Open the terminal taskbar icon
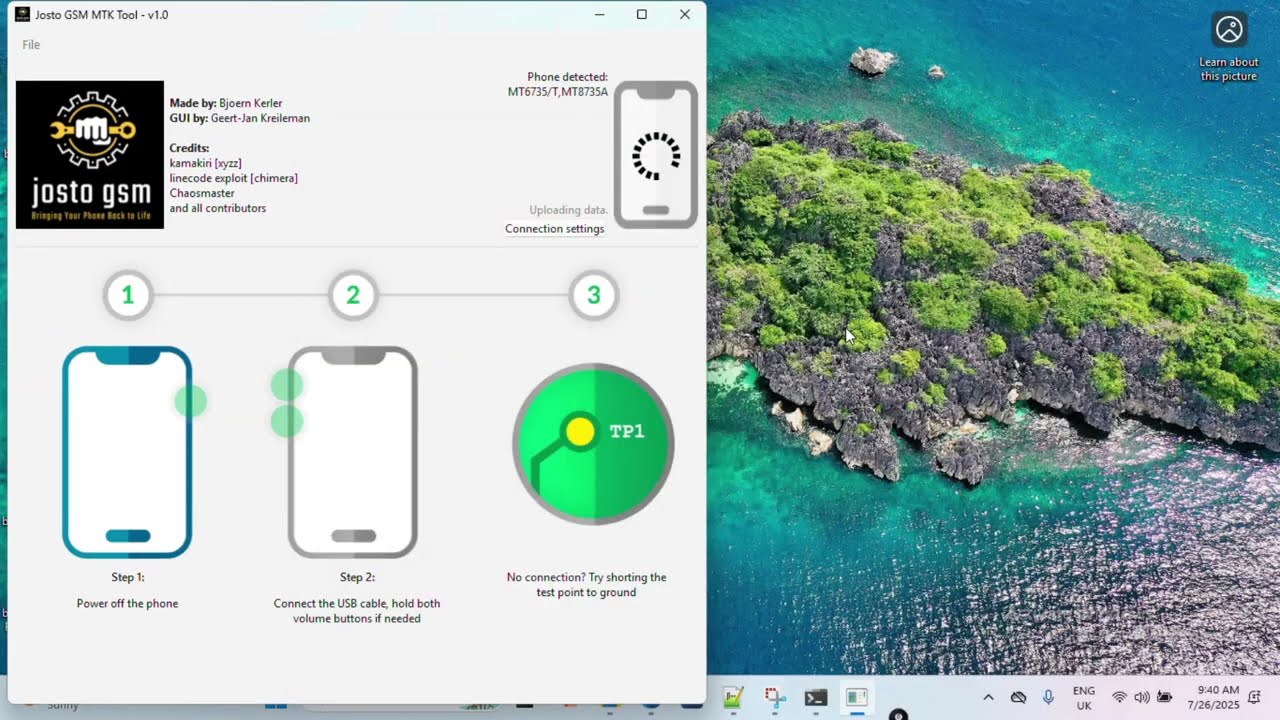The image size is (1280, 720). (816, 698)
